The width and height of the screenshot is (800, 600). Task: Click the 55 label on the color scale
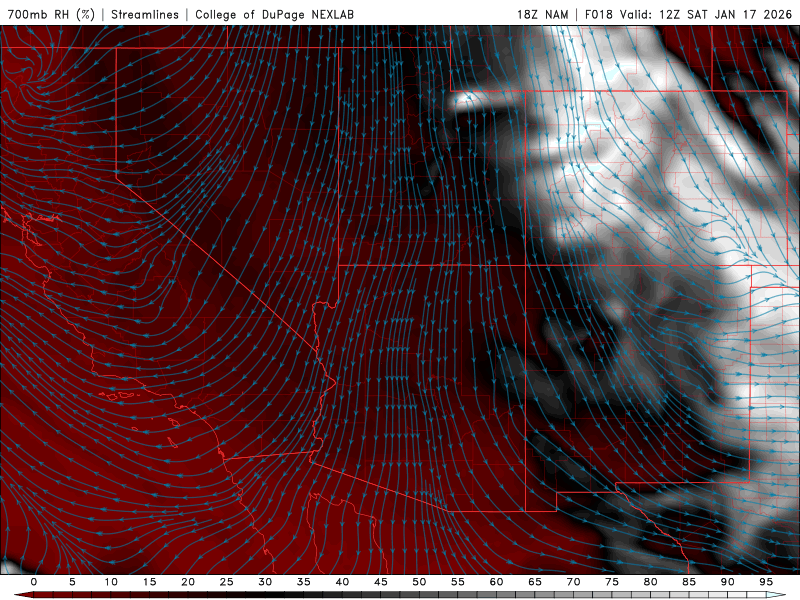coord(458,582)
